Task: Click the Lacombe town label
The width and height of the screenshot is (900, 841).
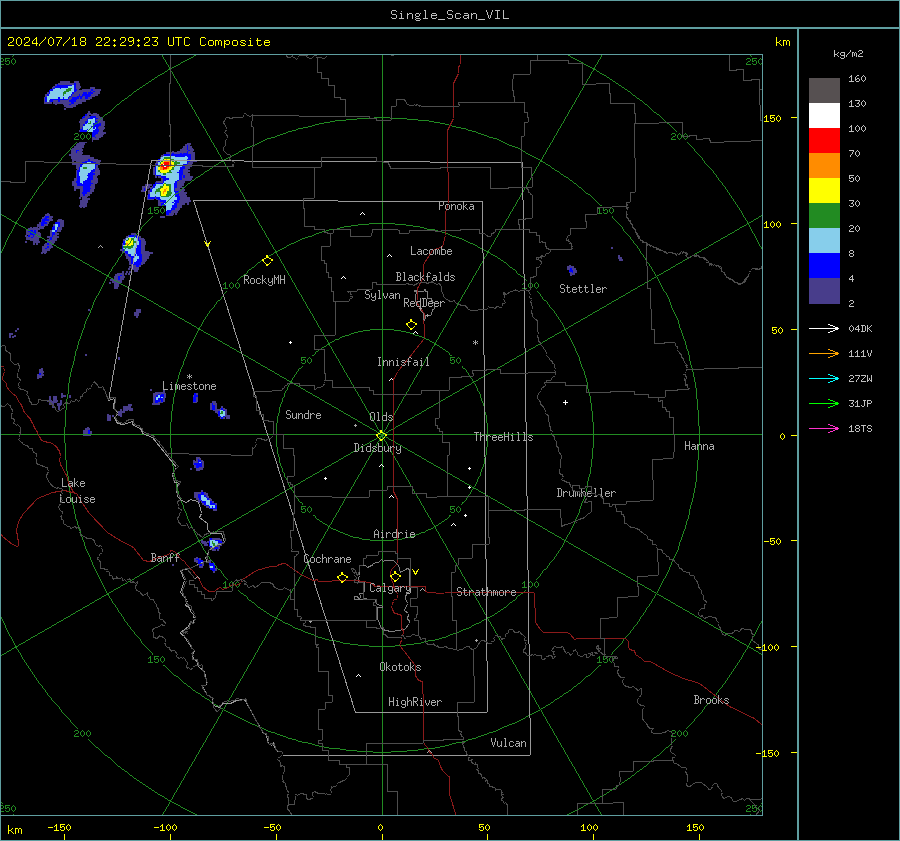Action: (431, 251)
